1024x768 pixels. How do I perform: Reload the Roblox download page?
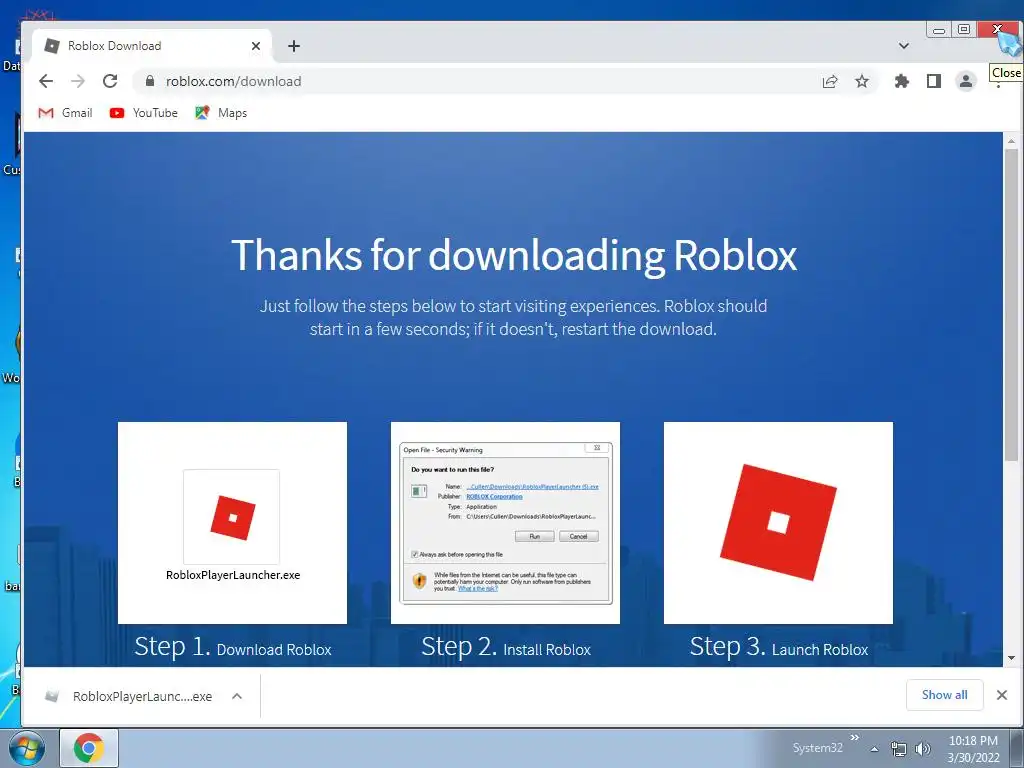(110, 81)
